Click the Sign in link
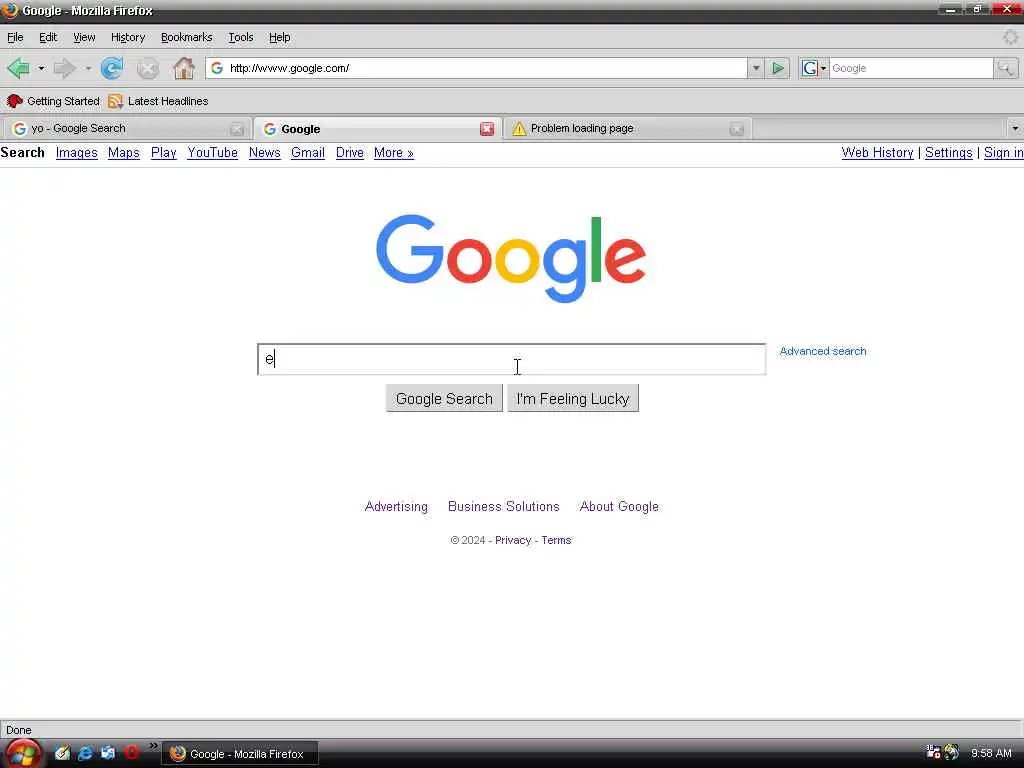1024x768 pixels. click(1004, 153)
